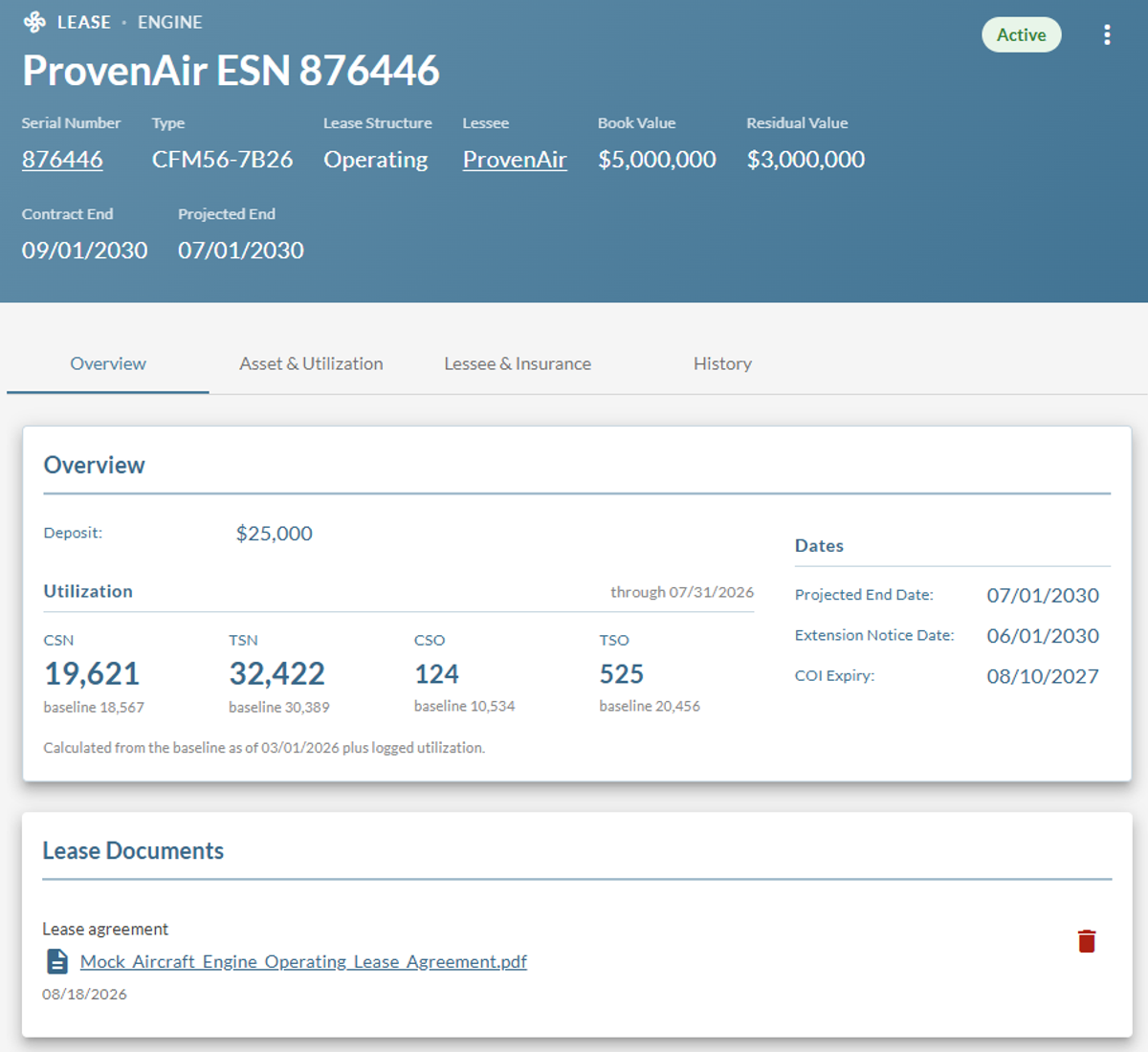Click the 'through 07/31/2026' utilization date
The image size is (1148, 1052).
682,592
